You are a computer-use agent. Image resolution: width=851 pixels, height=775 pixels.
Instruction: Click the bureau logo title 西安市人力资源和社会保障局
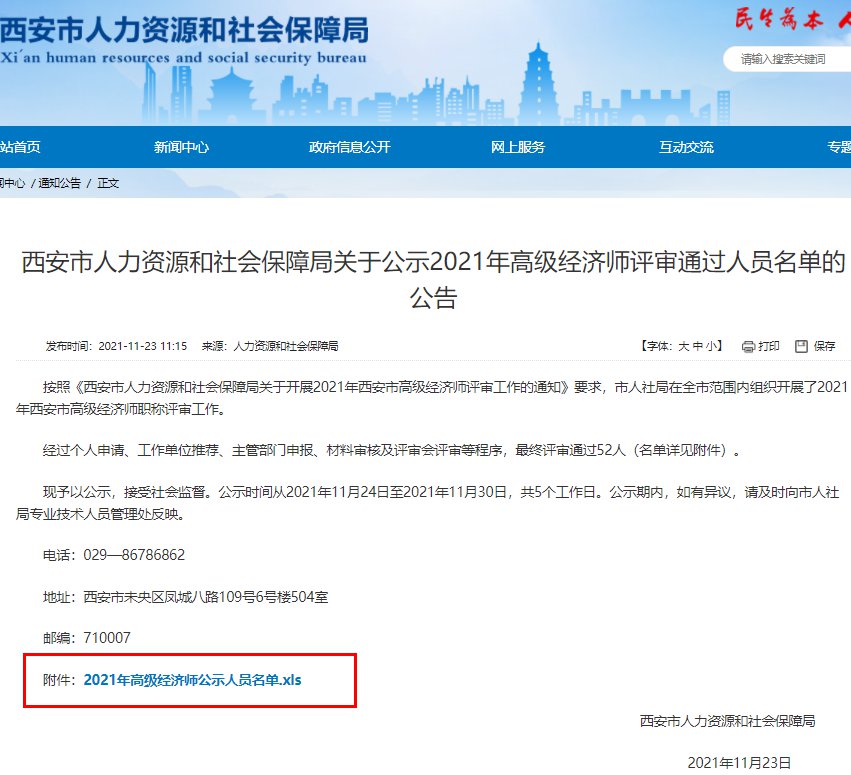point(184,29)
